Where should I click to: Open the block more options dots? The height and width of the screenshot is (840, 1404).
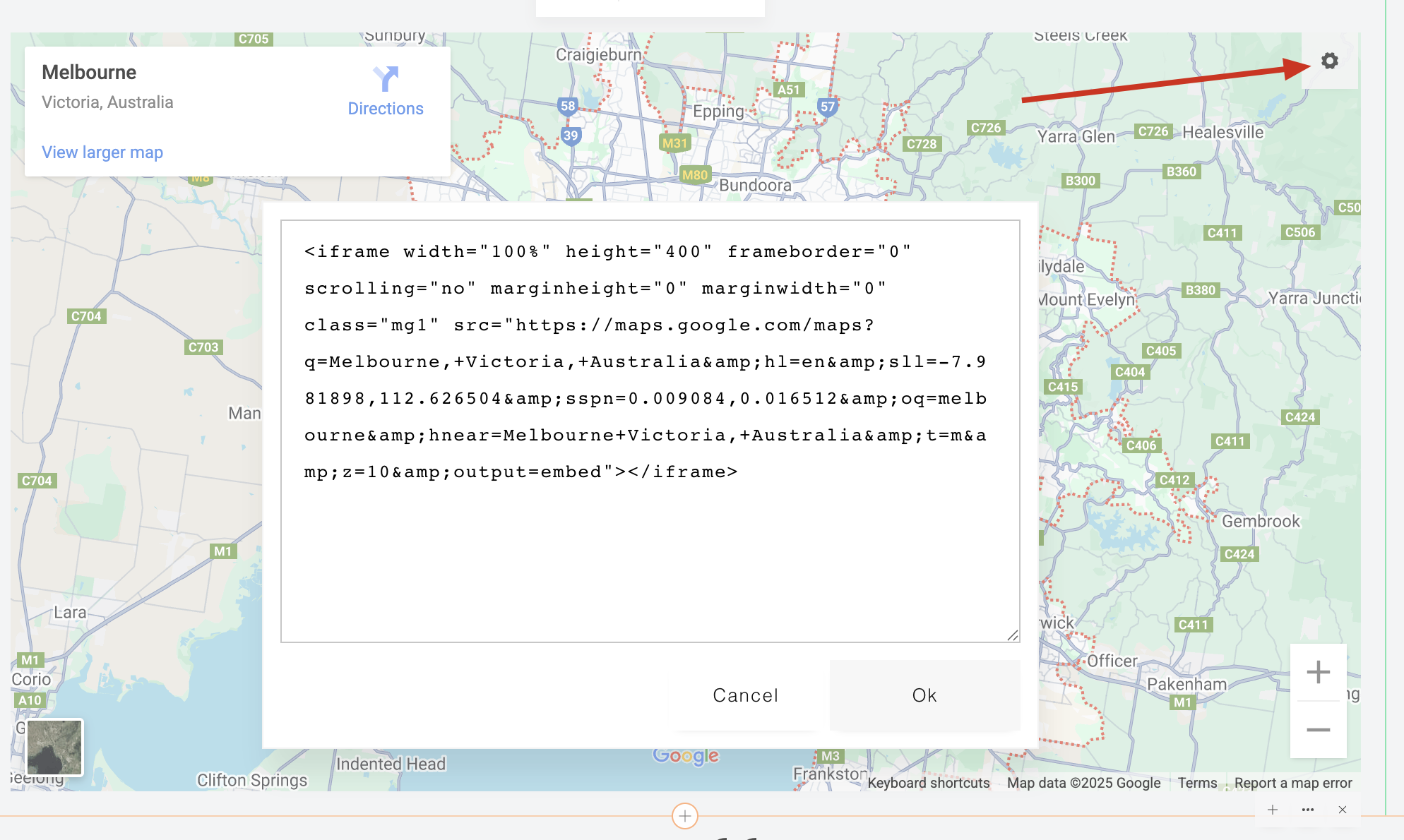tap(1308, 810)
